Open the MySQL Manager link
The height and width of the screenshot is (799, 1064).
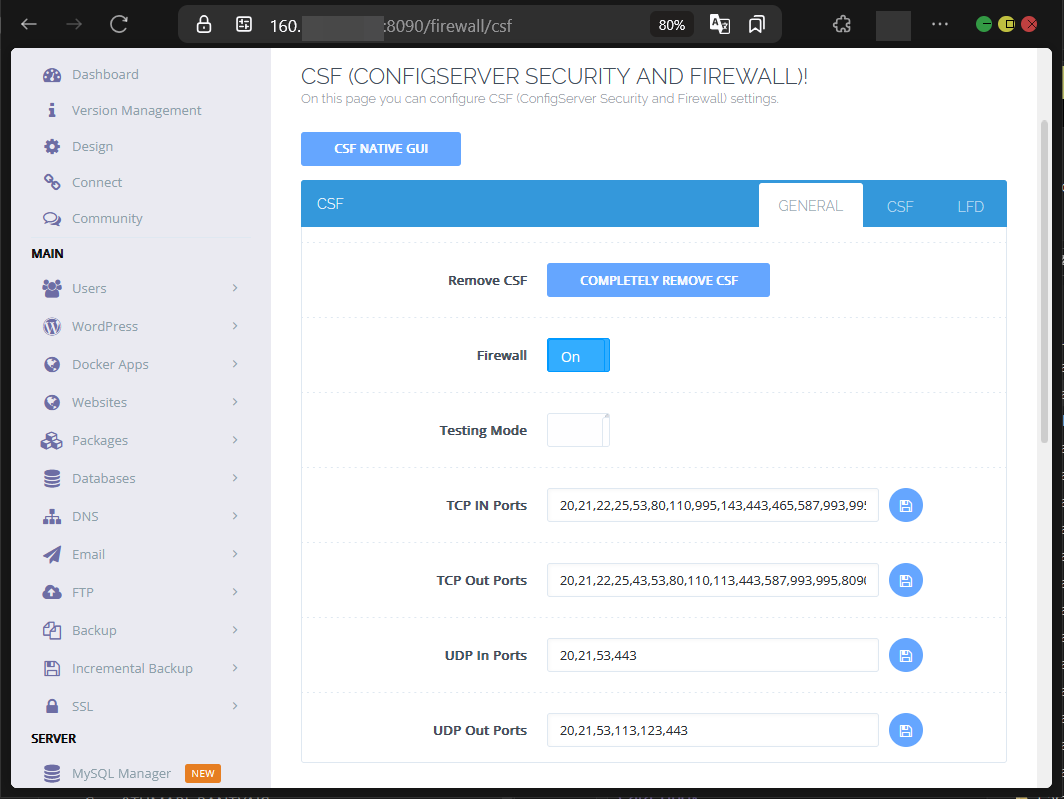point(121,774)
